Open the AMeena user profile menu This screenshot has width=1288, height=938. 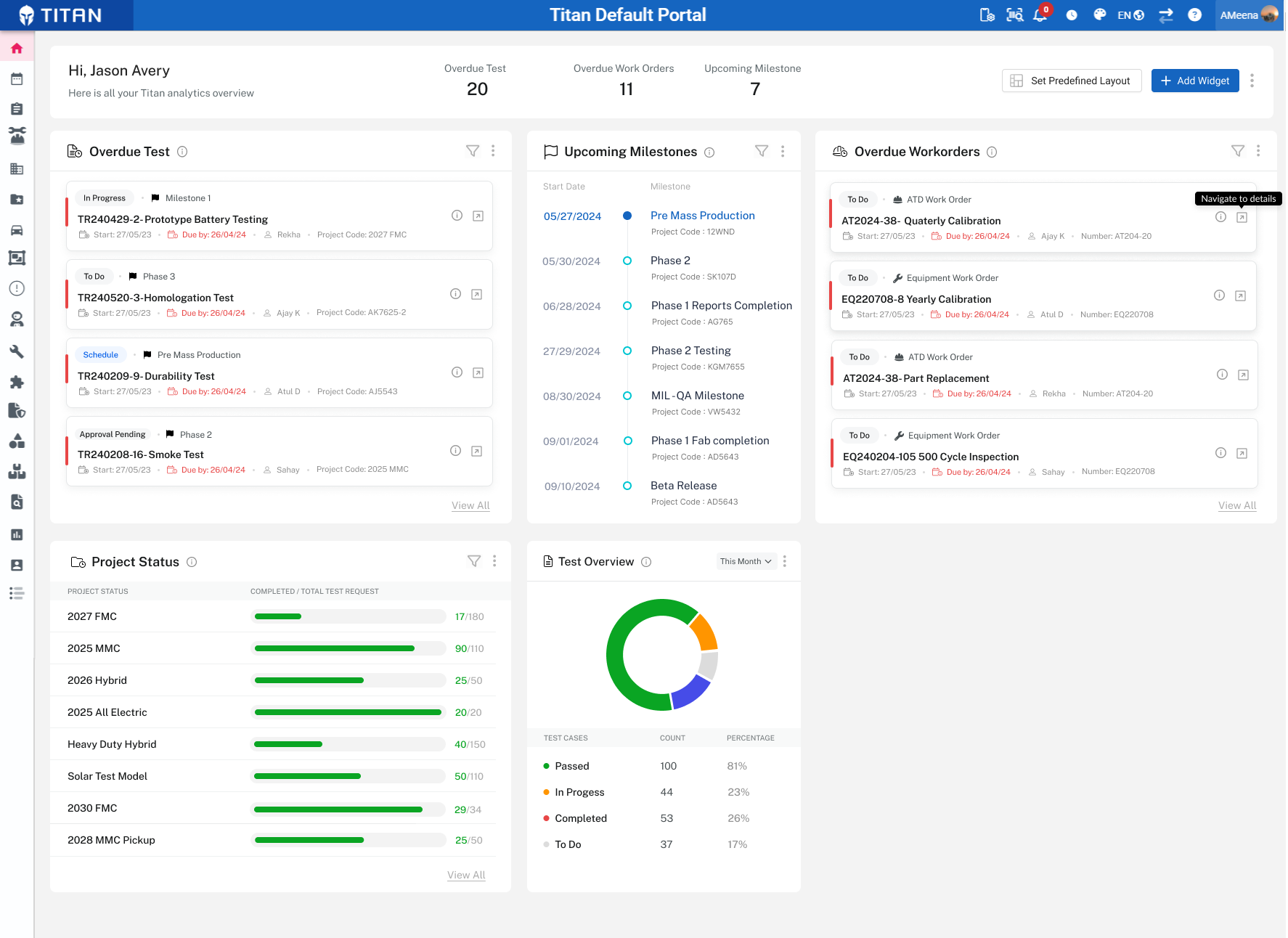(x=1249, y=15)
